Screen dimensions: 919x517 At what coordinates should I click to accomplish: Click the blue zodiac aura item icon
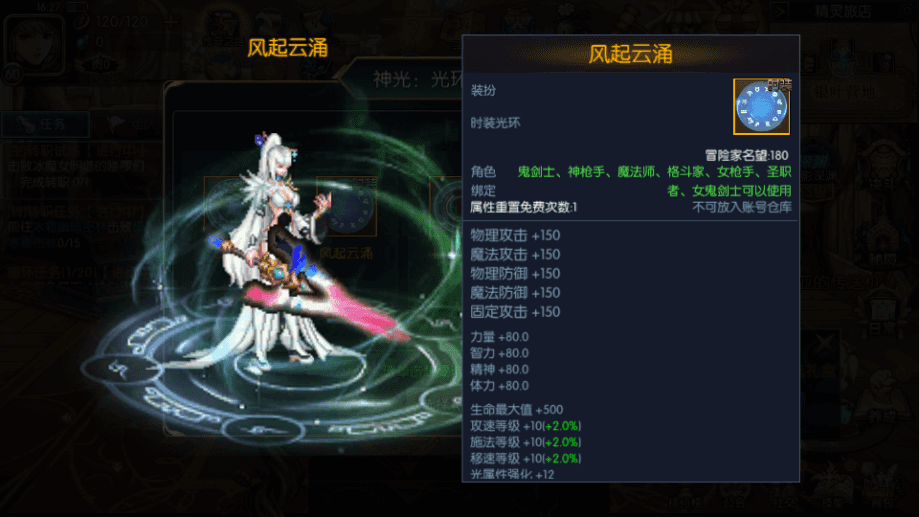pyautogui.click(x=761, y=107)
